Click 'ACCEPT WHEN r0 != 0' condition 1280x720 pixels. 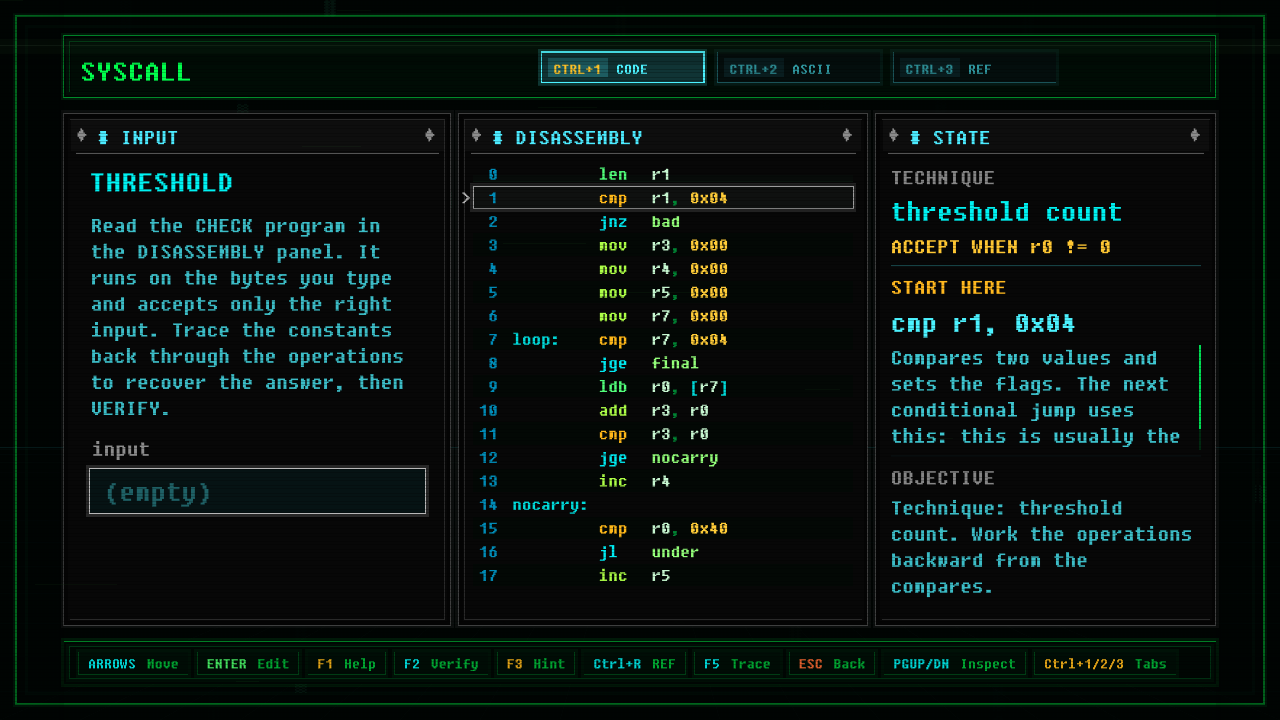pos(1001,247)
